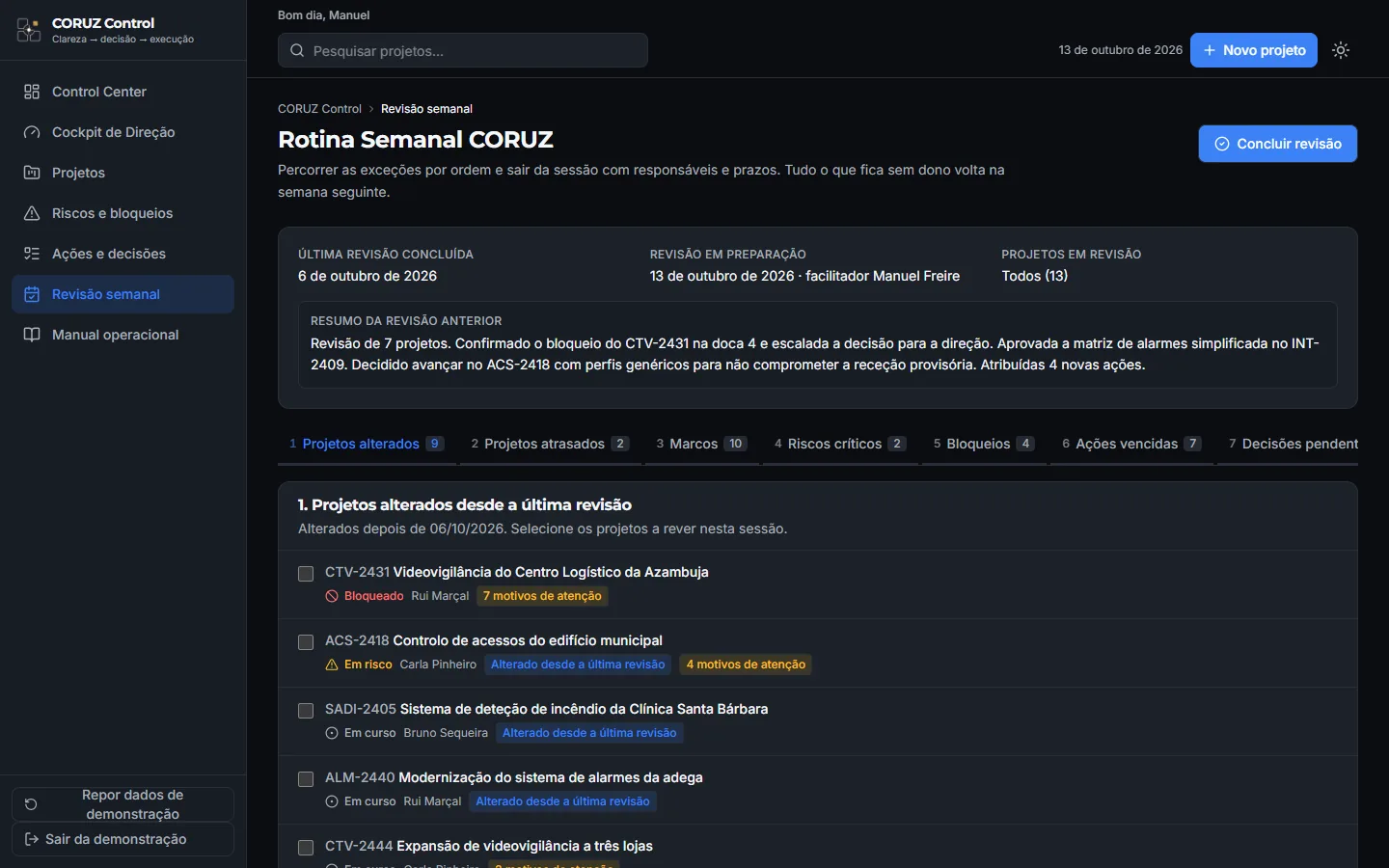Click the 4 motivos de atenção badge

[746, 665]
